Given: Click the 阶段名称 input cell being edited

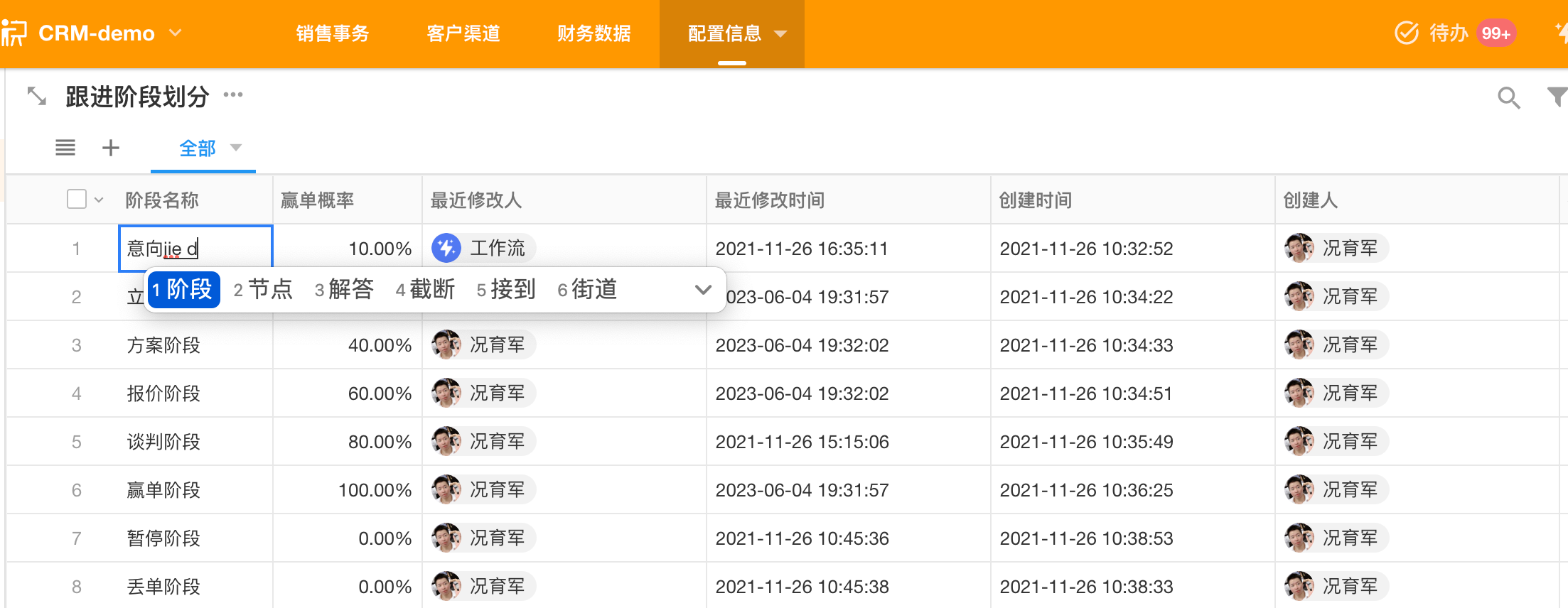Looking at the screenshot, I should (195, 249).
